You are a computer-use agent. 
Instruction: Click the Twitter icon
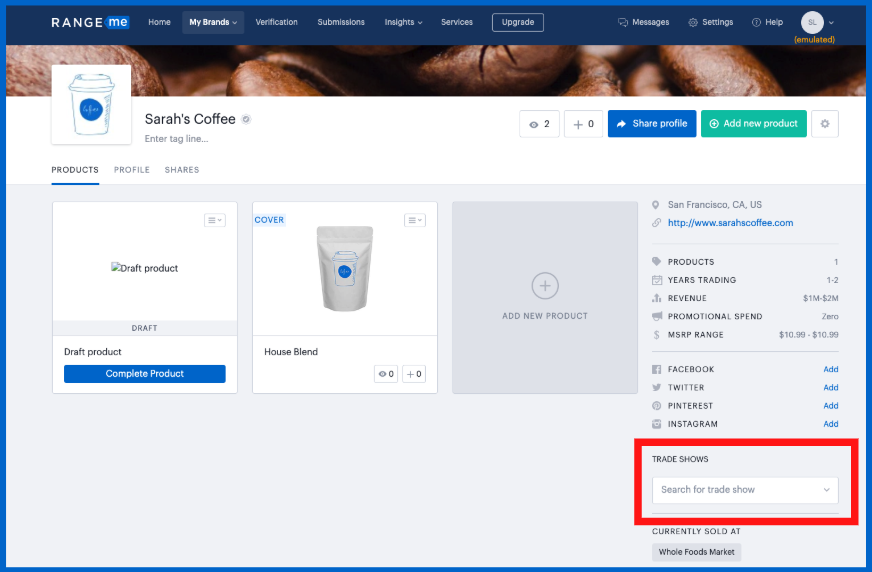(x=657, y=387)
